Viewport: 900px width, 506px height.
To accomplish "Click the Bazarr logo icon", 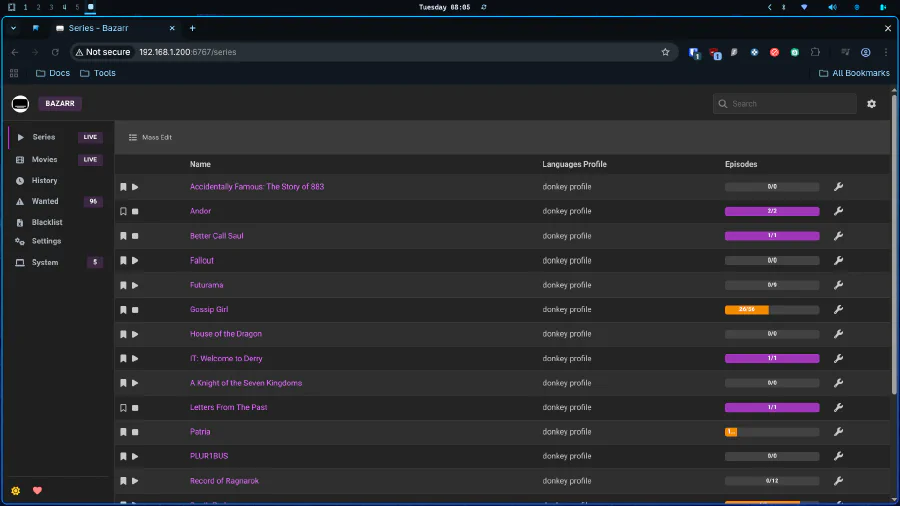I will (x=20, y=104).
